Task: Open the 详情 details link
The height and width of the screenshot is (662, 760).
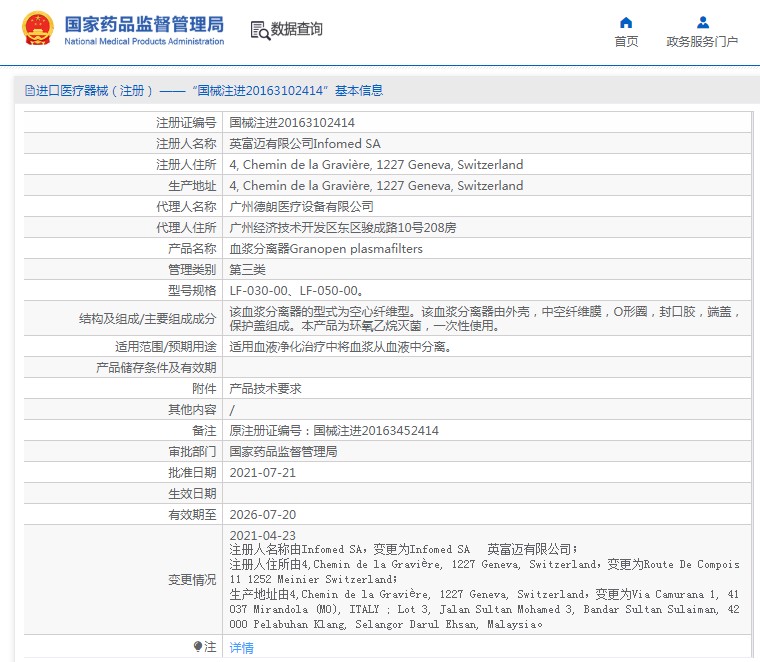Action: coord(242,647)
